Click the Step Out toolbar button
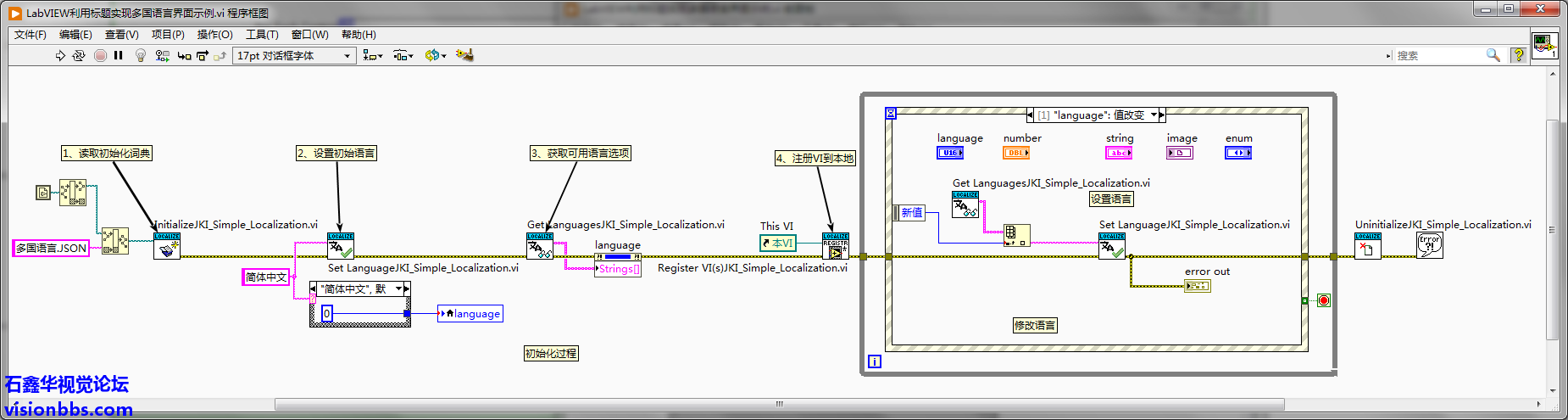The width and height of the screenshot is (1568, 420). pos(220,55)
